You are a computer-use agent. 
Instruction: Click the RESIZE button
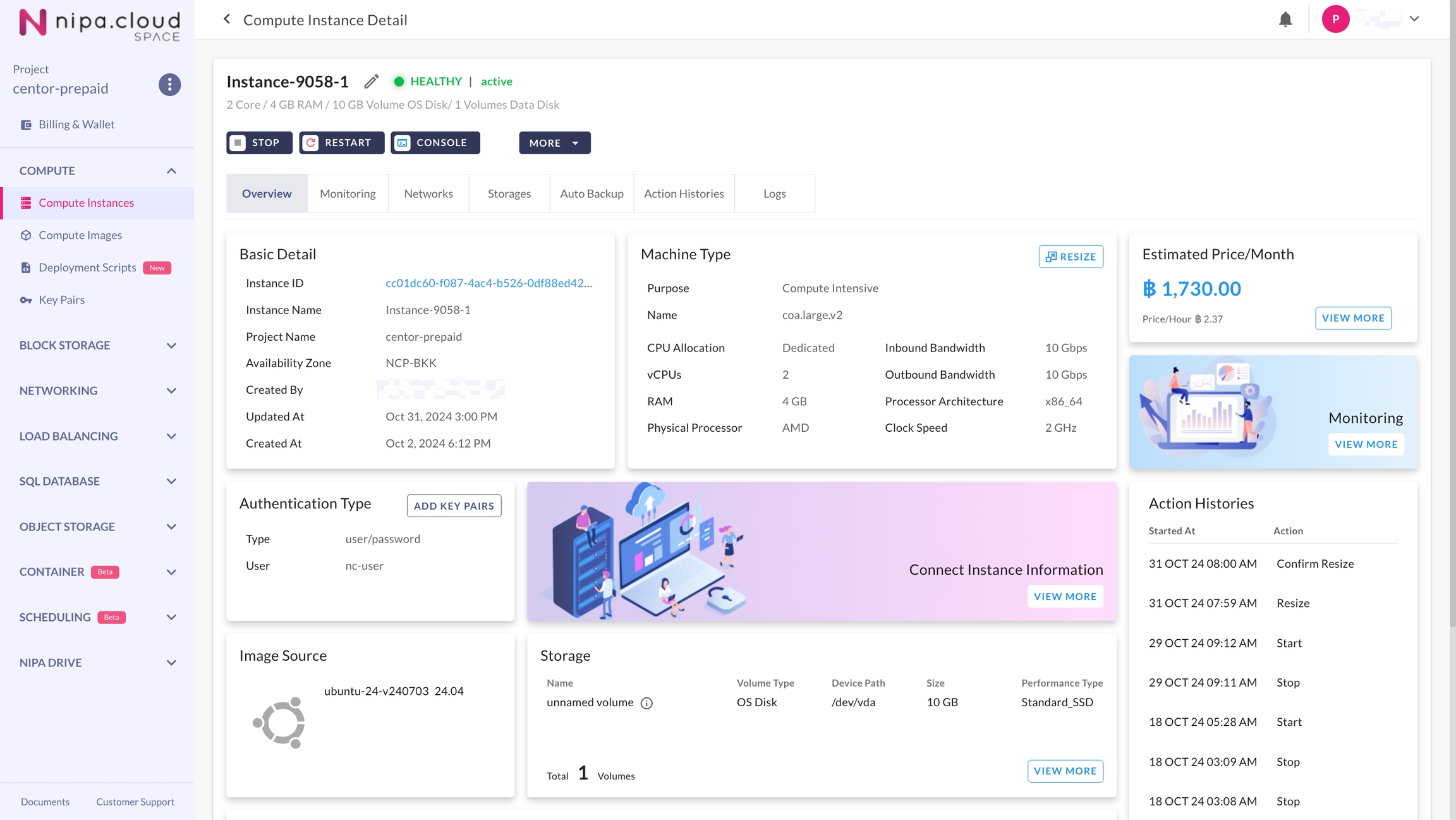[x=1071, y=257]
